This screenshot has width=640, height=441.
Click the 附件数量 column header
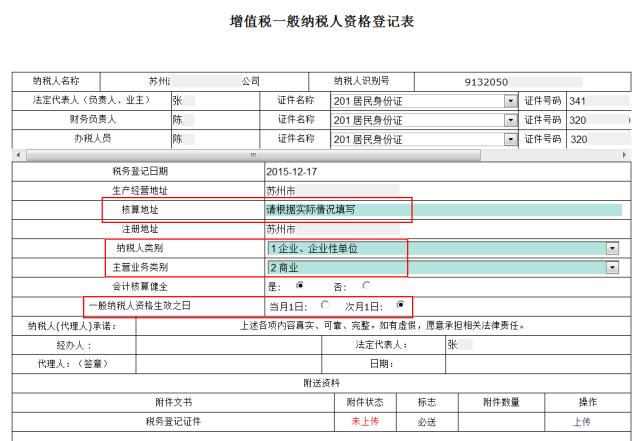point(501,402)
